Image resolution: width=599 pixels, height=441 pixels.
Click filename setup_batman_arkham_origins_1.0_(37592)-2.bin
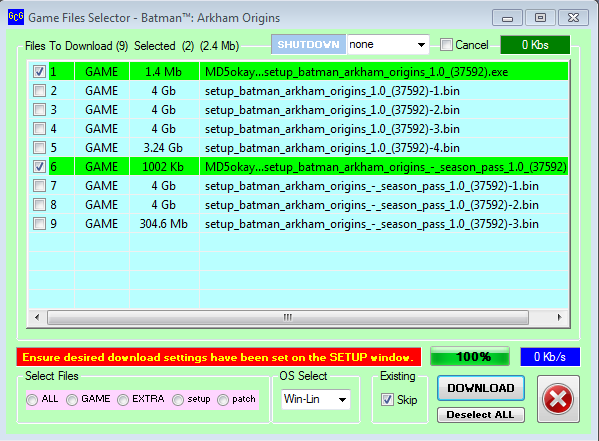[332, 110]
